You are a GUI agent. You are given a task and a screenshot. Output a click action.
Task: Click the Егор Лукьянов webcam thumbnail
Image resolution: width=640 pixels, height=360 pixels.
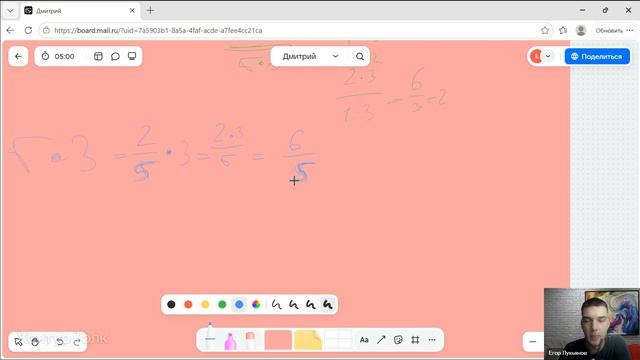[592, 324]
